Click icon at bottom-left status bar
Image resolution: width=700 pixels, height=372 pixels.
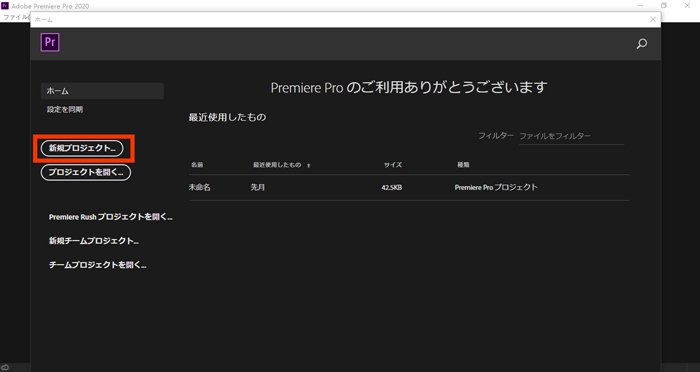click(5, 368)
